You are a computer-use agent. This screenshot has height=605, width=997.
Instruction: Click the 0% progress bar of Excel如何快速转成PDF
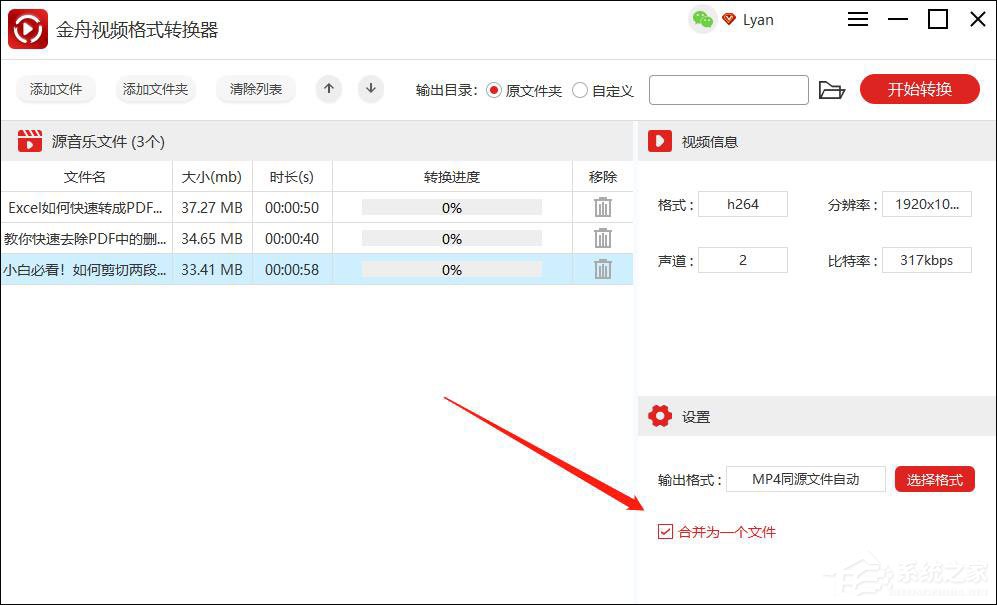451,207
